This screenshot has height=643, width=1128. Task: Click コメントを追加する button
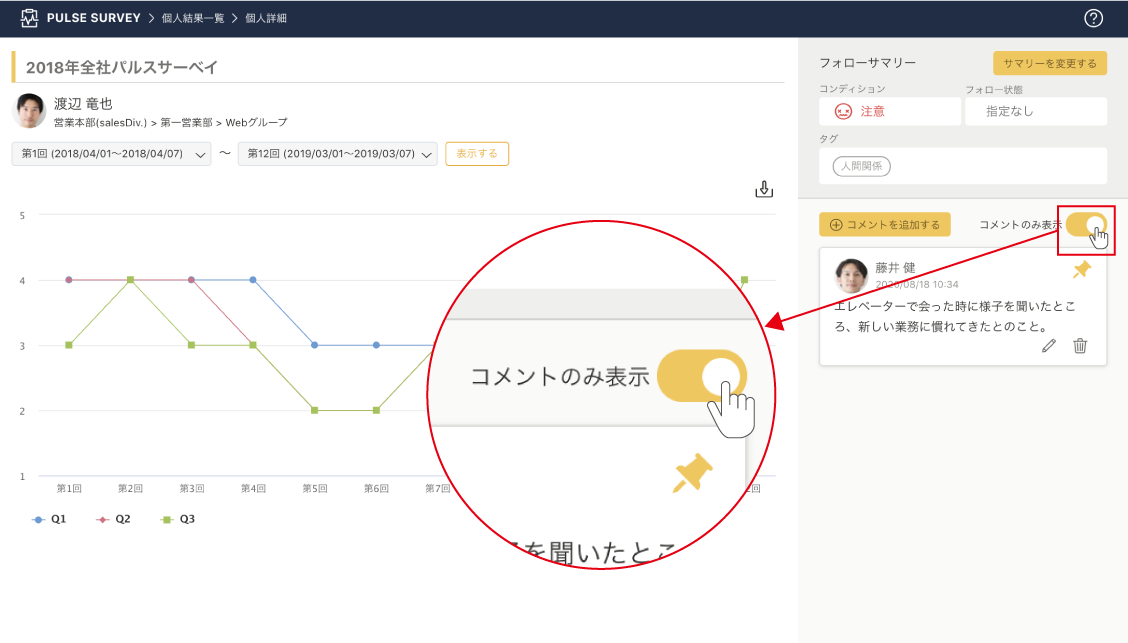(884, 225)
